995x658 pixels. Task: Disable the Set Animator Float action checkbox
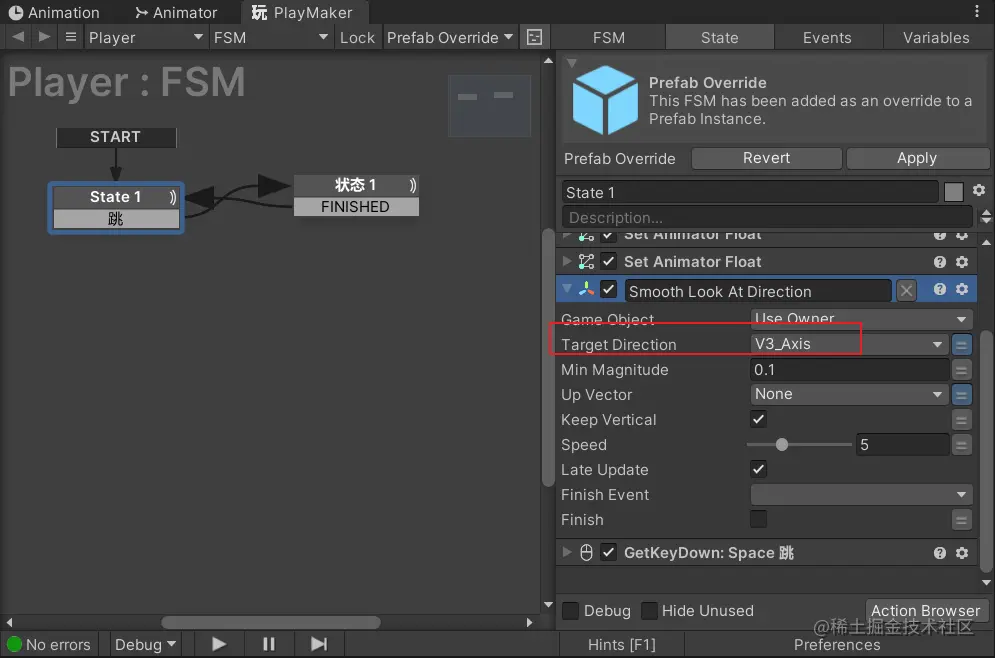click(608, 261)
